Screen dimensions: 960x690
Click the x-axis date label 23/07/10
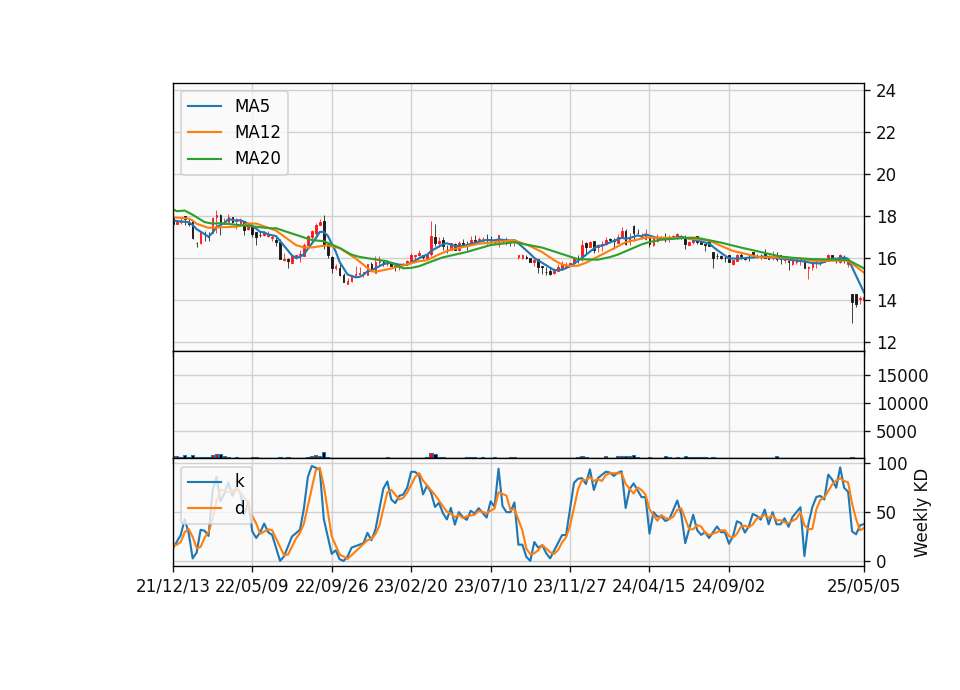pyautogui.click(x=490, y=586)
